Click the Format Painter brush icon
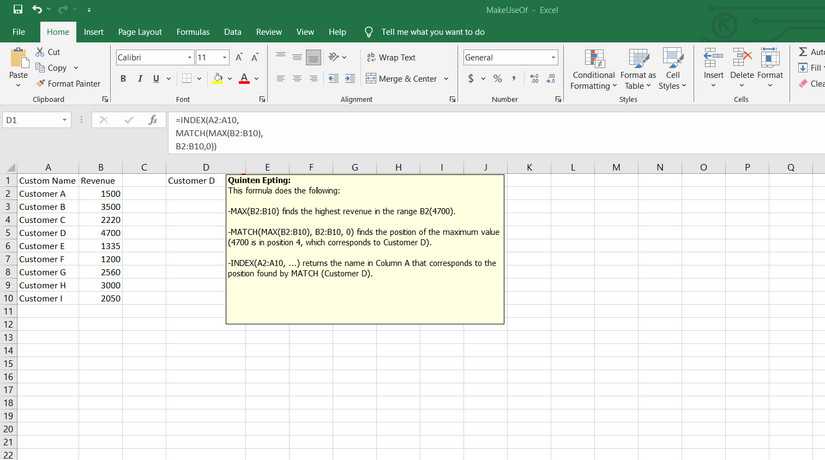The width and height of the screenshot is (825, 460). point(40,84)
